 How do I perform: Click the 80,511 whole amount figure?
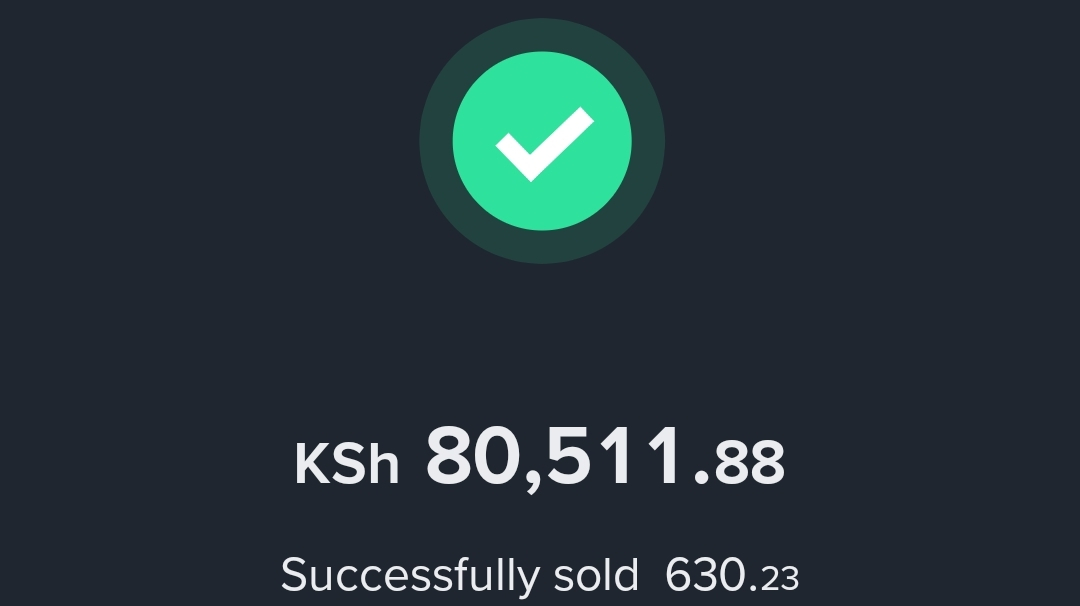coord(553,457)
